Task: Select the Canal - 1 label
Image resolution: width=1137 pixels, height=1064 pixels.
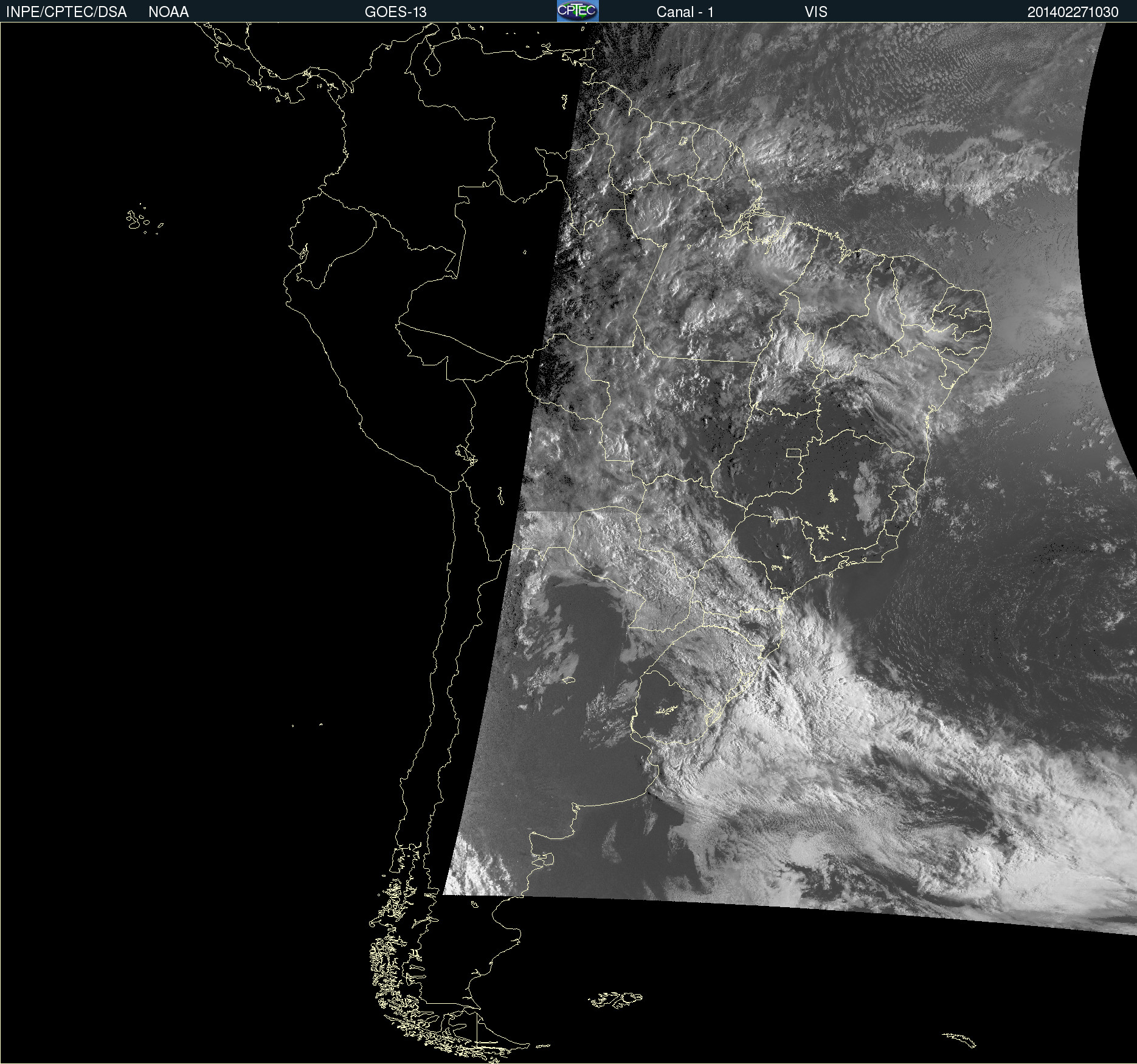Action: [x=685, y=12]
